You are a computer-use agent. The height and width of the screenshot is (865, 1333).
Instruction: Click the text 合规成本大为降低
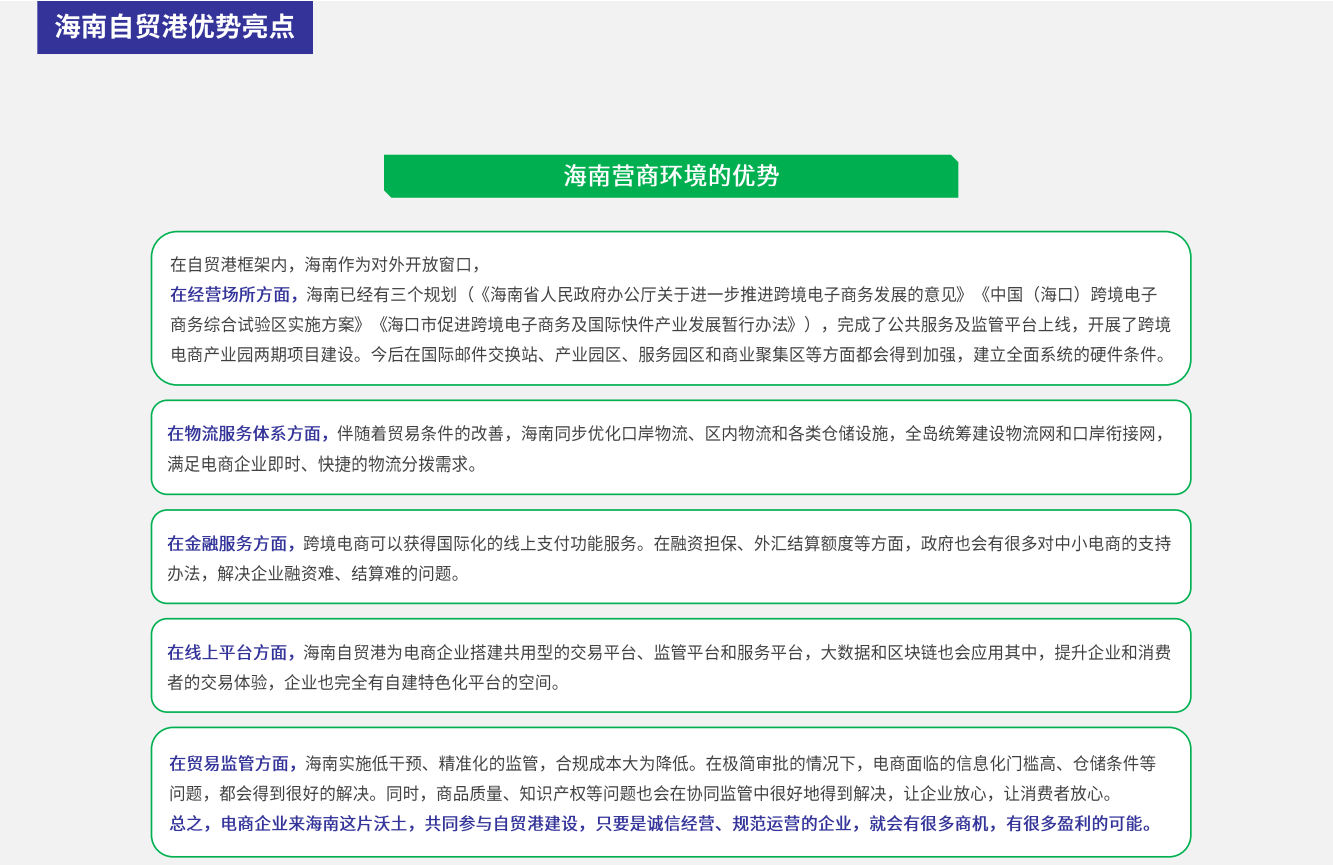point(623,763)
